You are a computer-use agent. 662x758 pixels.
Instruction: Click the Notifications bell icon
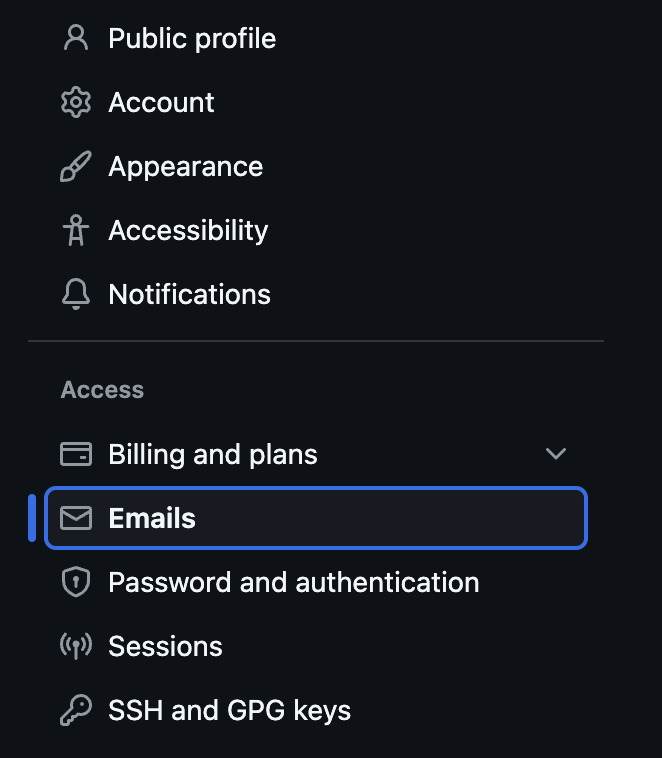coord(76,295)
